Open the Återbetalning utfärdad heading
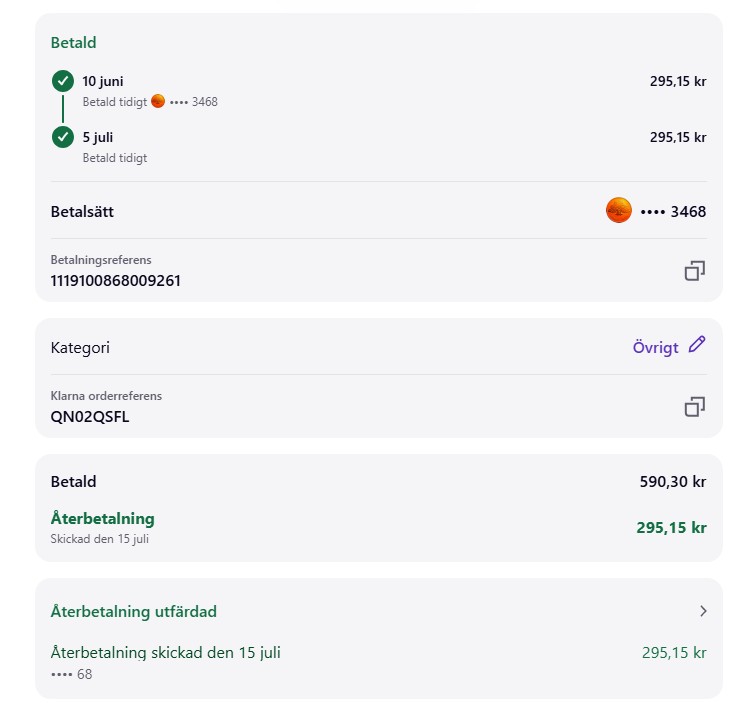 [x=134, y=611]
